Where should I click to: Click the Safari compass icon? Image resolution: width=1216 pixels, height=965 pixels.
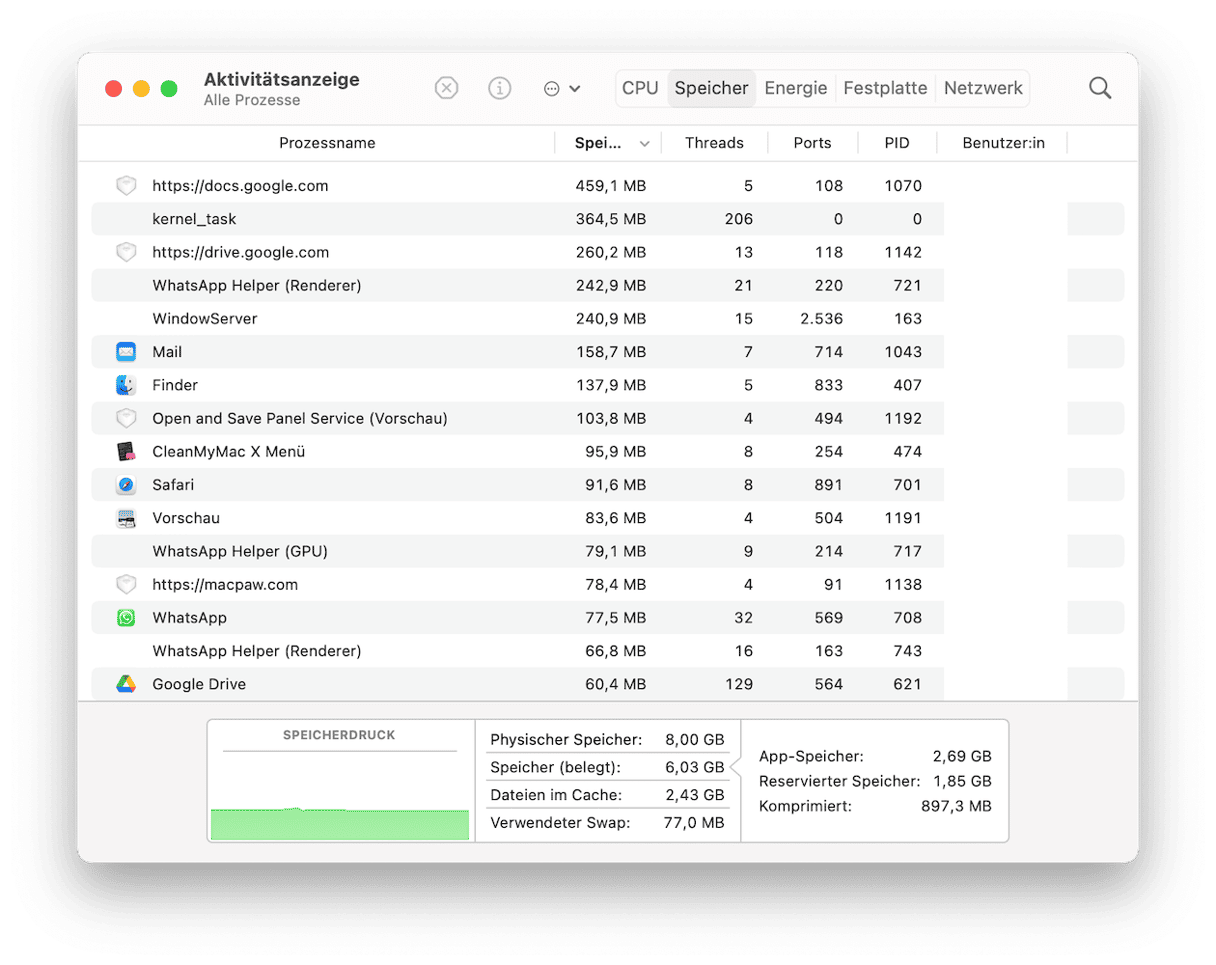click(x=125, y=485)
